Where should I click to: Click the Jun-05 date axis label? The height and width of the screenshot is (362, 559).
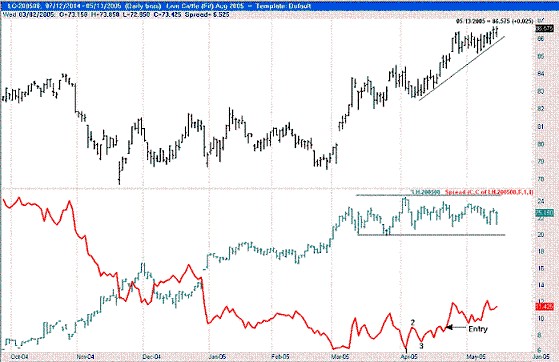click(541, 357)
